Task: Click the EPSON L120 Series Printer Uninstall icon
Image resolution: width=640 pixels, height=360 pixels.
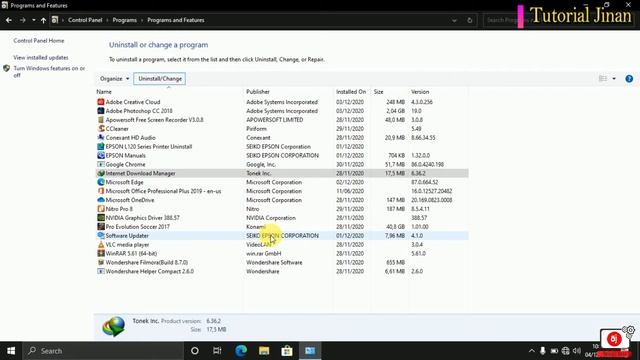Action: click(101, 147)
